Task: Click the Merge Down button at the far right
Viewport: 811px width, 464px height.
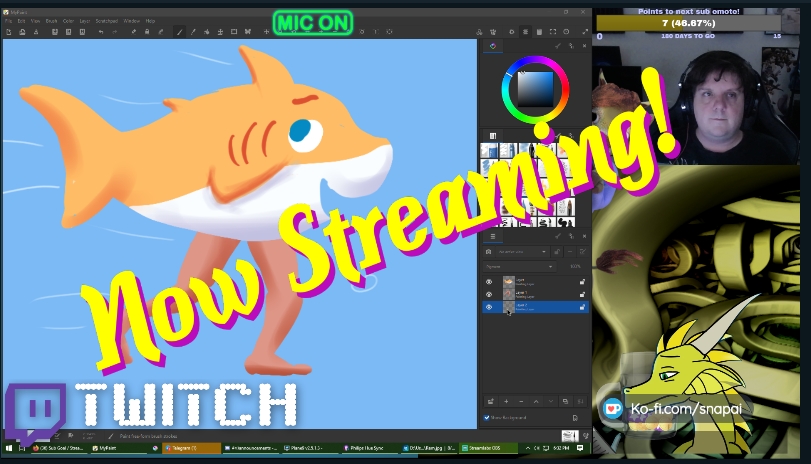Action: pos(580,401)
